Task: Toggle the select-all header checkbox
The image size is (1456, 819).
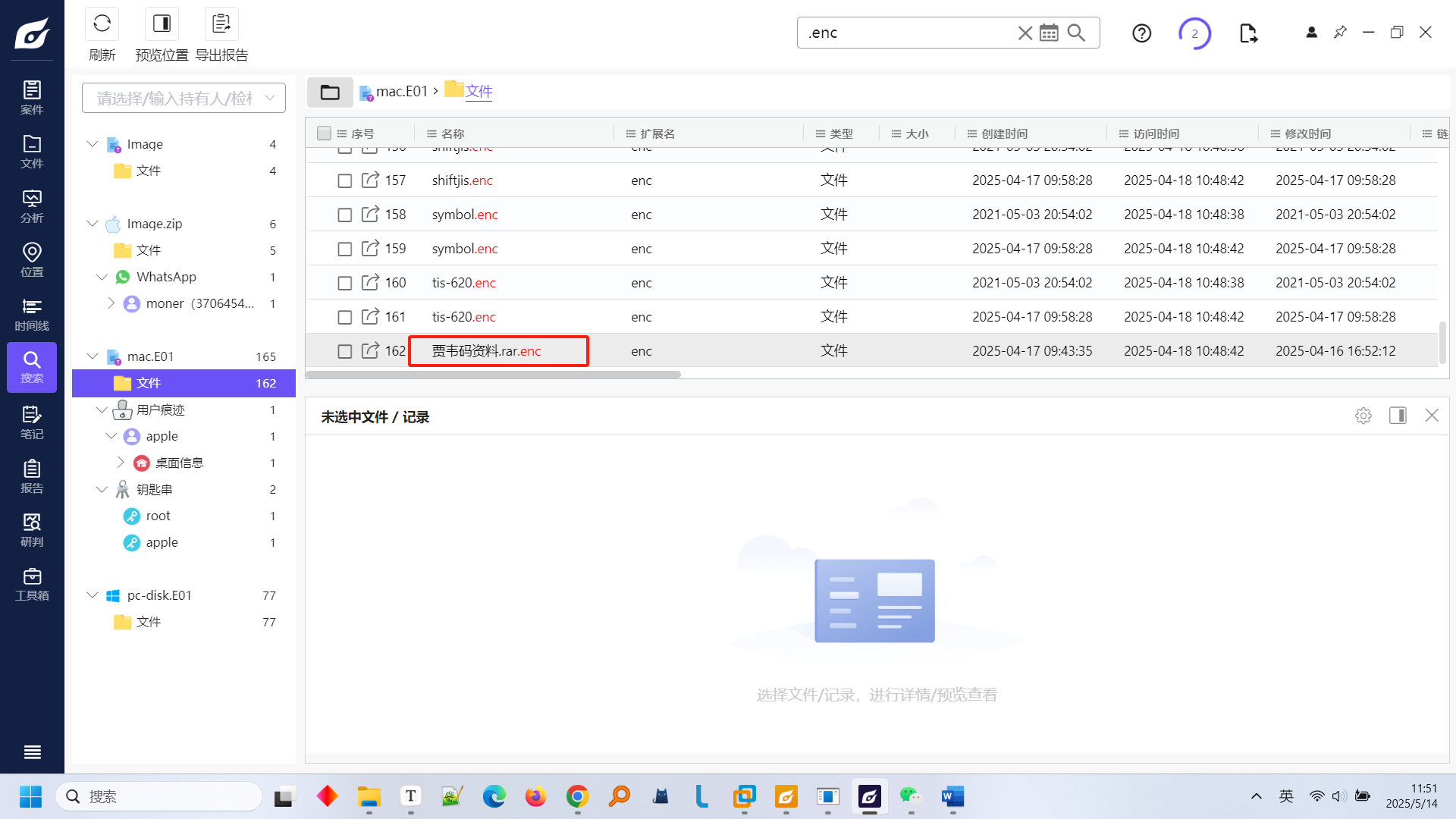Action: (x=324, y=133)
